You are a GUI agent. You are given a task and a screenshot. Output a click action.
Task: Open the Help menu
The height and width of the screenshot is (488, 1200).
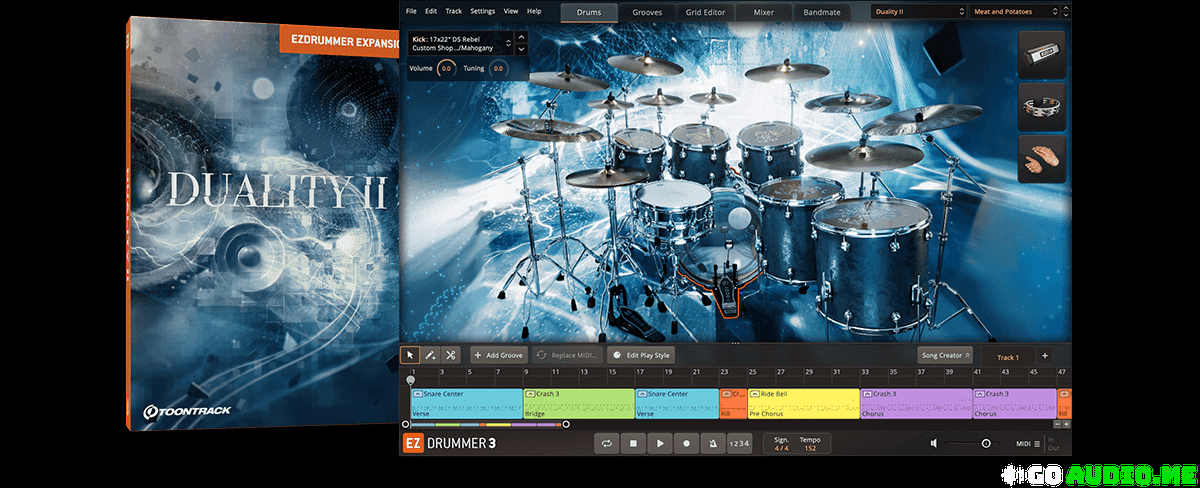coord(534,11)
